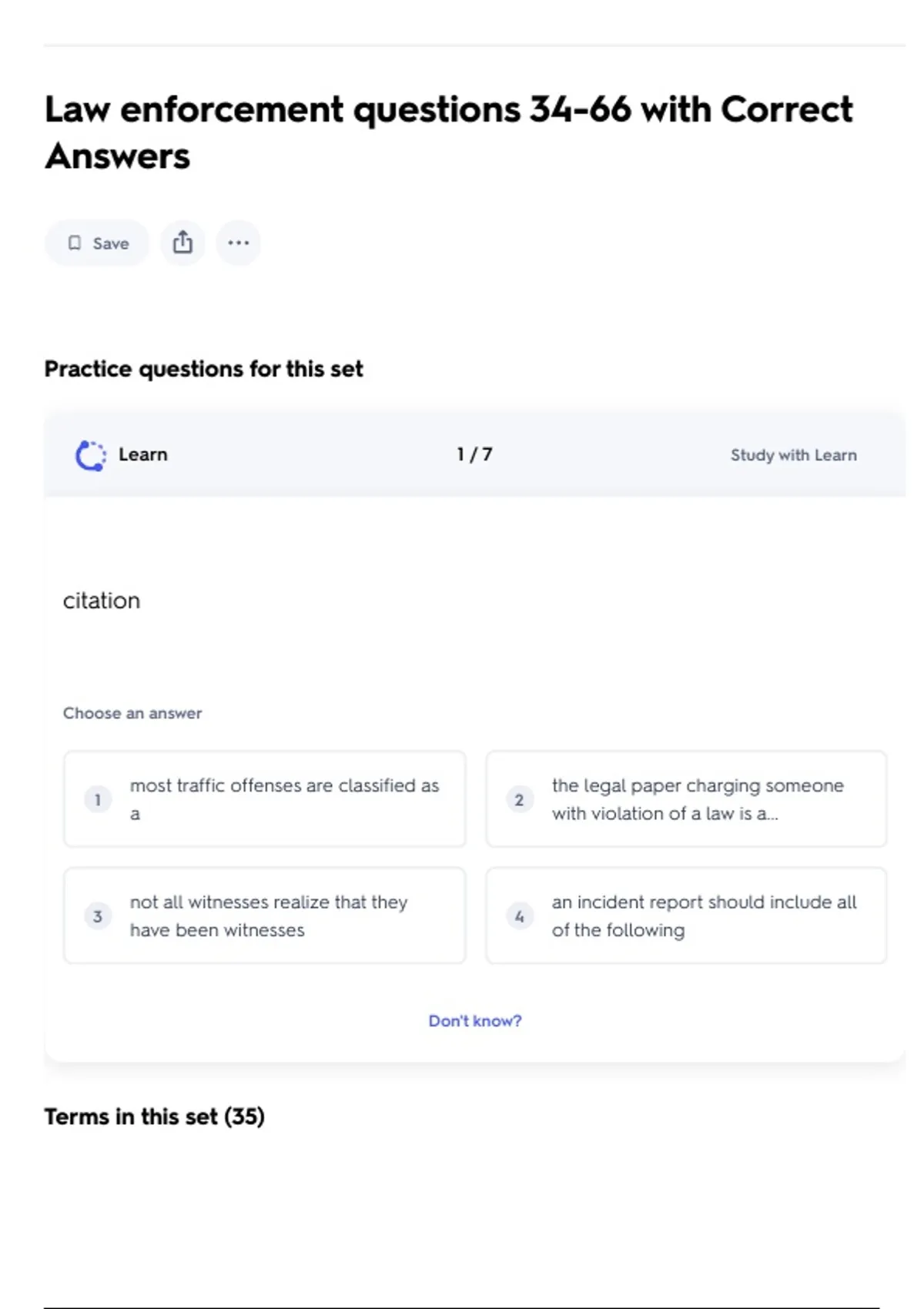Image resolution: width=924 pixels, height=1309 pixels.
Task: Click the Save bookmark button
Action: pos(97,243)
